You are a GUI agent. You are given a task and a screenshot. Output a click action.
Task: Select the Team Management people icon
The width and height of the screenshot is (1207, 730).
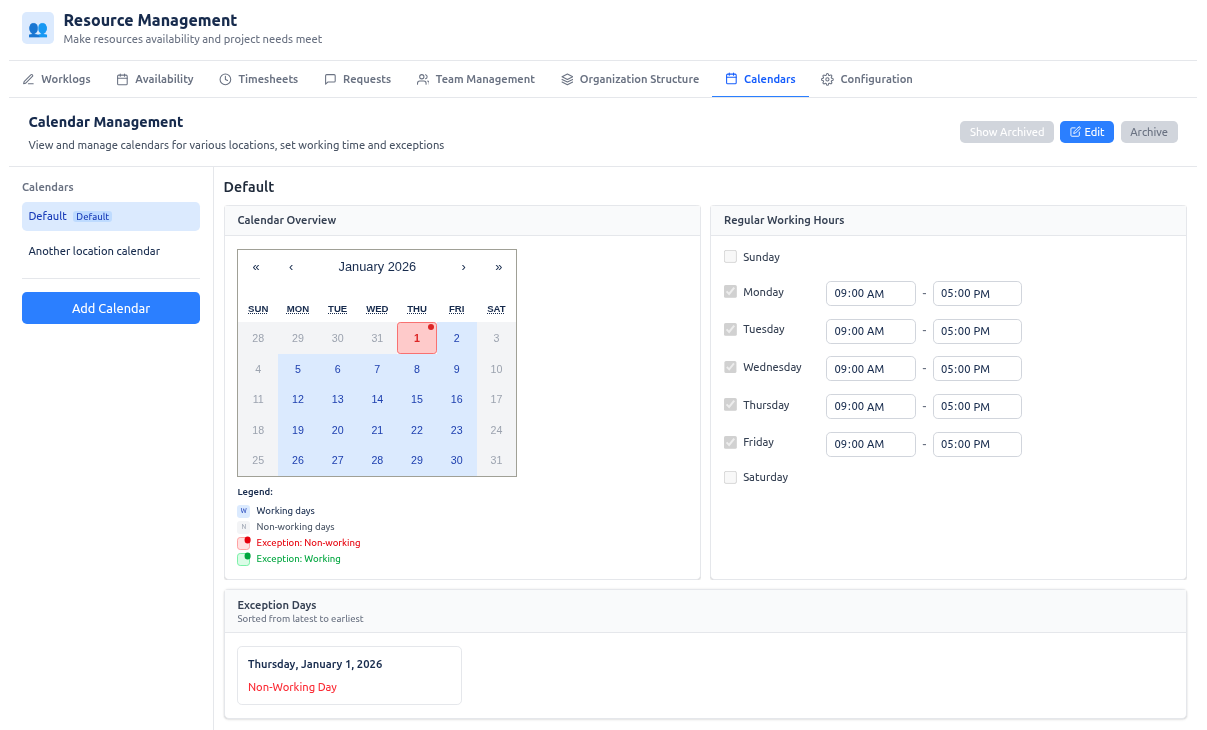pos(425,78)
